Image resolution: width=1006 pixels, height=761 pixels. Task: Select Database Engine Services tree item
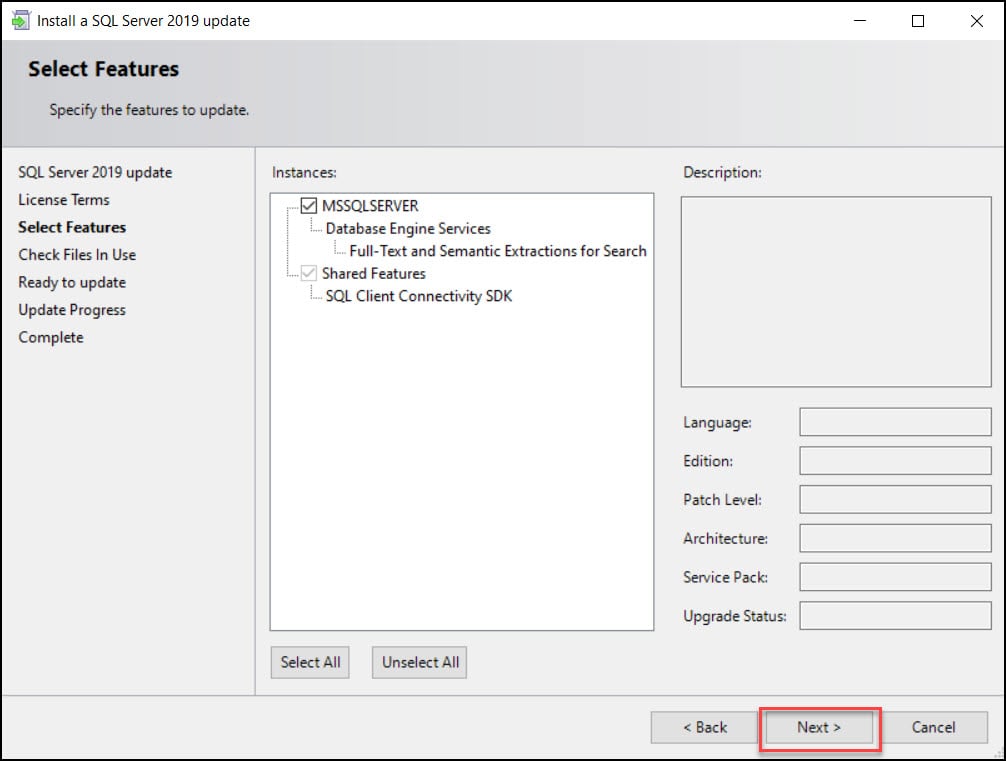pyautogui.click(x=408, y=228)
